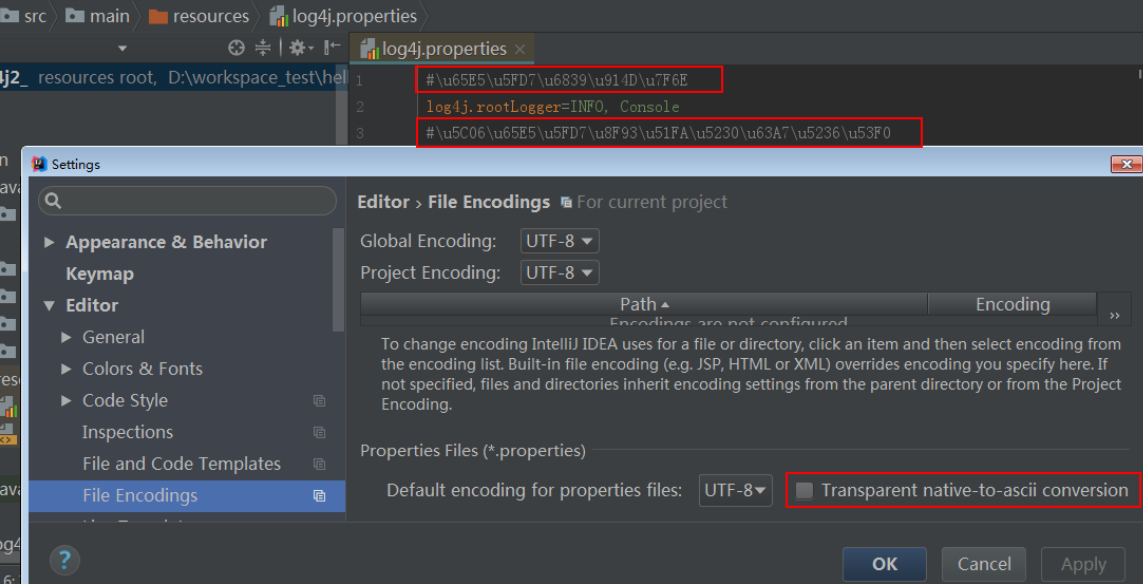
Task: Collapse the Editor settings group
Action: click(49, 306)
